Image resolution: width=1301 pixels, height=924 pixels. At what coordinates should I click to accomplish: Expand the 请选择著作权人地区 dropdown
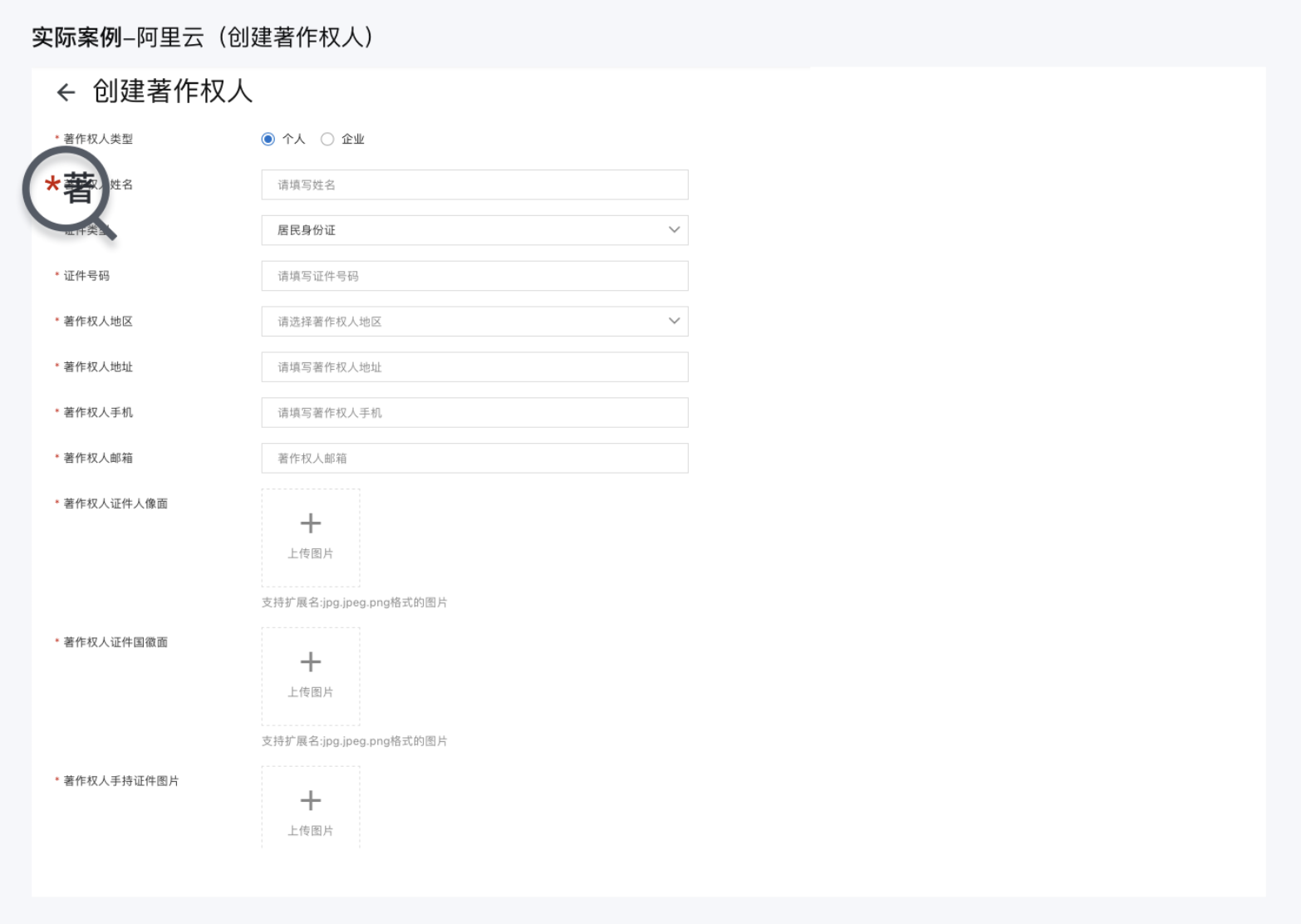point(474,322)
